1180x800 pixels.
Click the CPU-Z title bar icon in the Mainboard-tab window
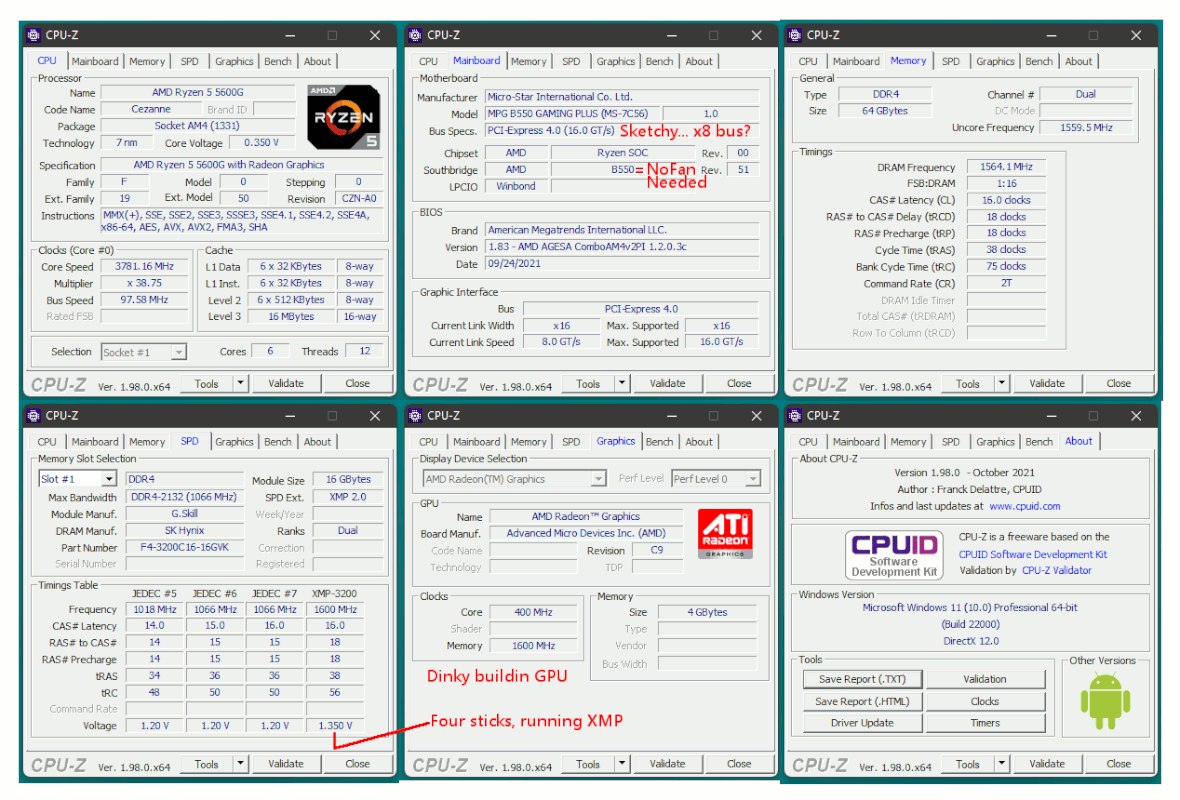click(415, 35)
